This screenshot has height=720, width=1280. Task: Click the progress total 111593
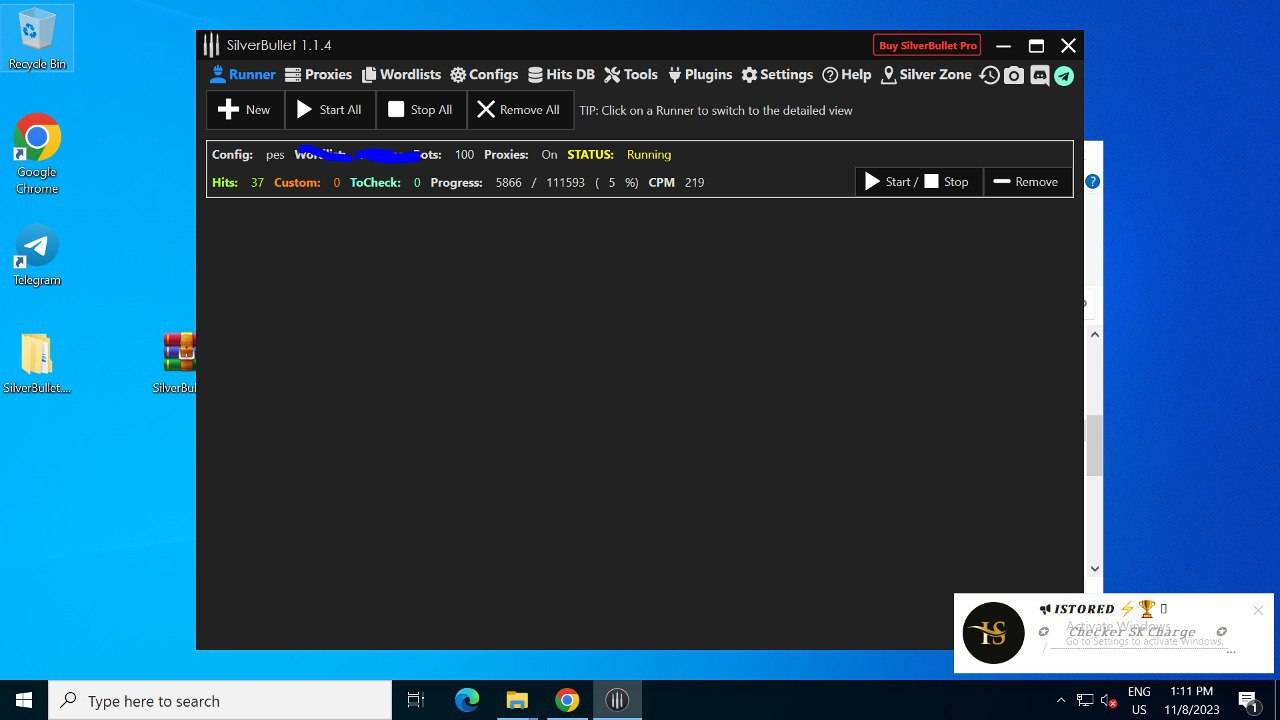click(x=565, y=183)
